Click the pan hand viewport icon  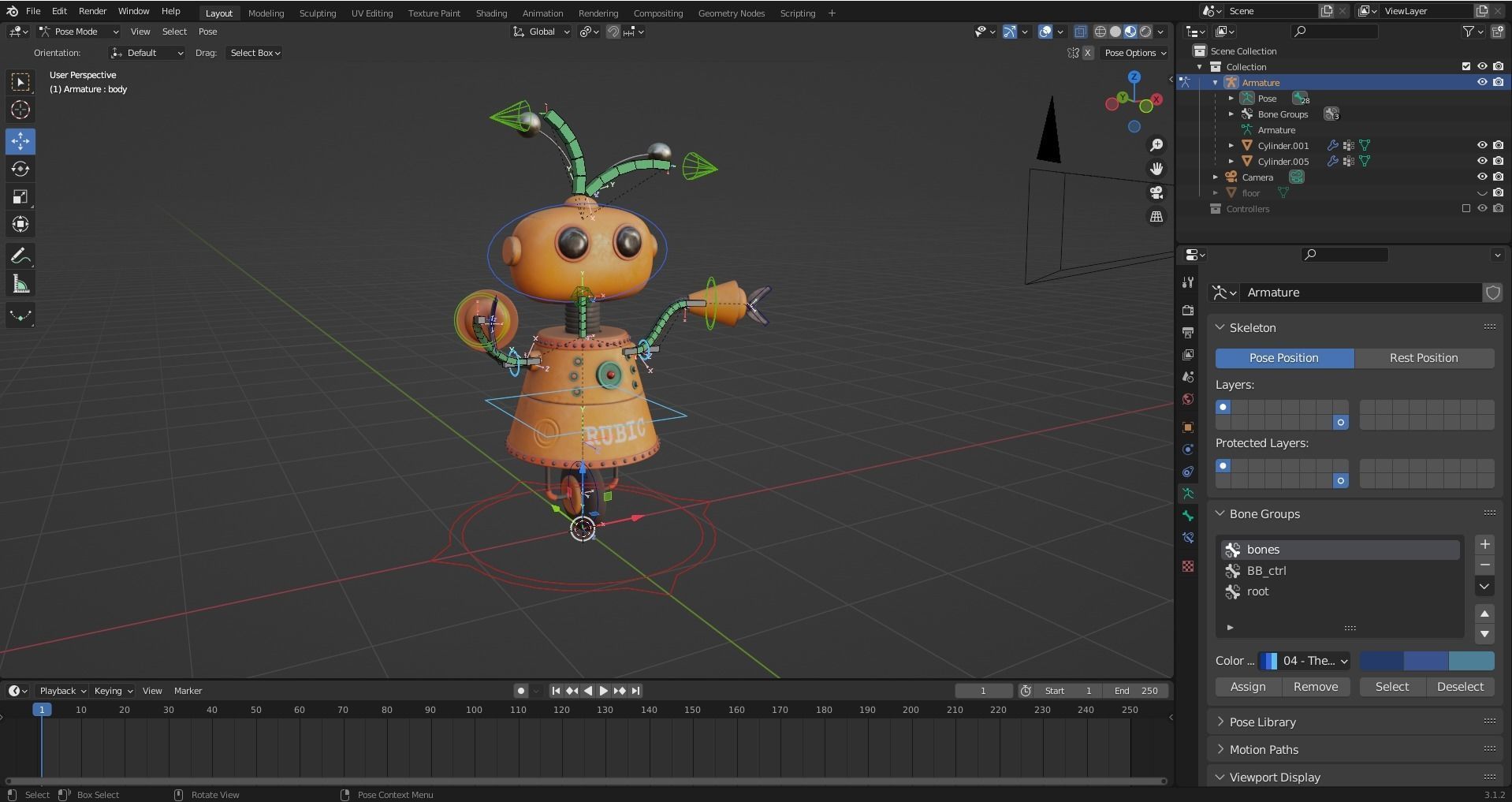(1156, 169)
